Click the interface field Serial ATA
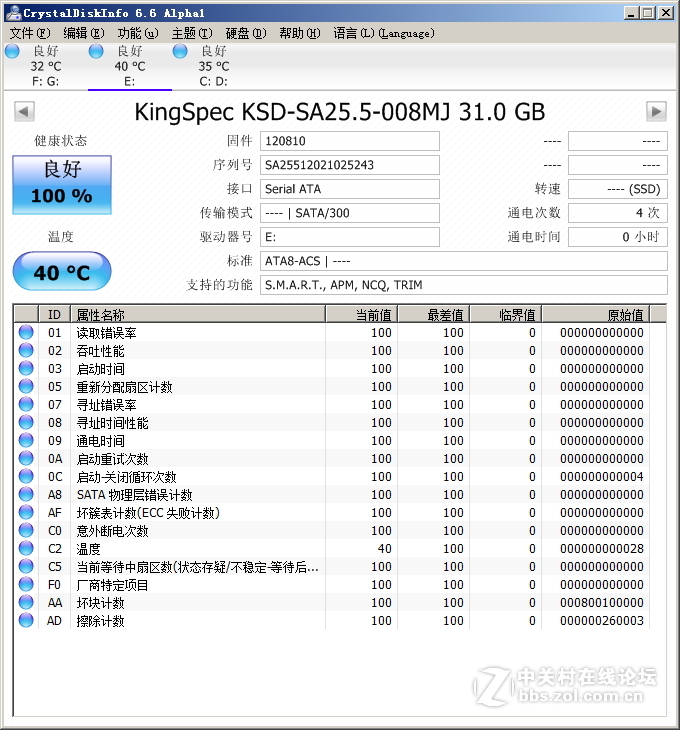The width and height of the screenshot is (680, 730). click(350, 189)
